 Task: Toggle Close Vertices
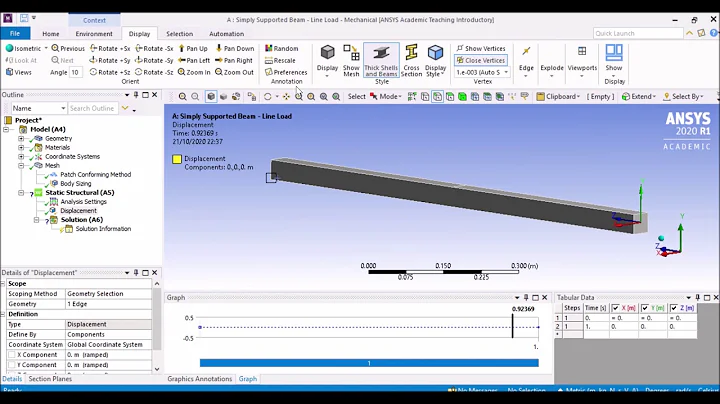[481, 60]
